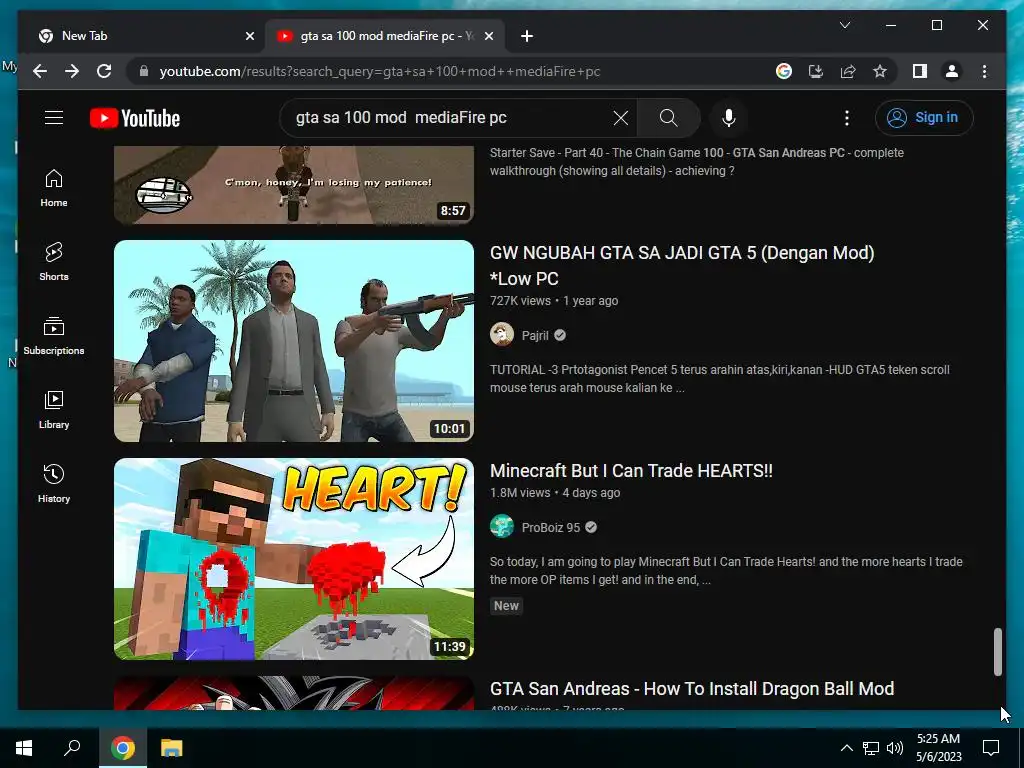This screenshot has width=1024, height=768.
Task: Open Library in the sidebar
Action: pyautogui.click(x=54, y=409)
